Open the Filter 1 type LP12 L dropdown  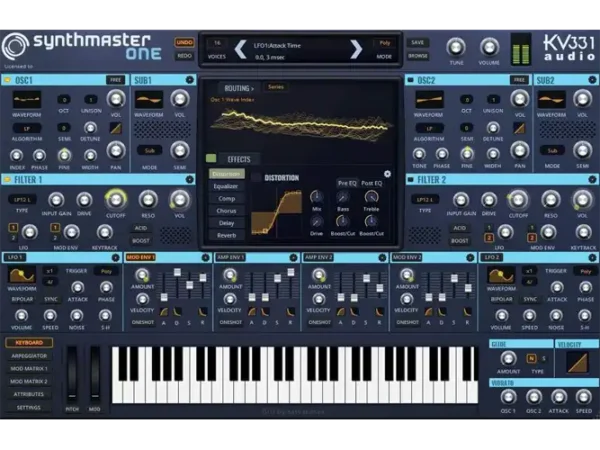[22, 200]
